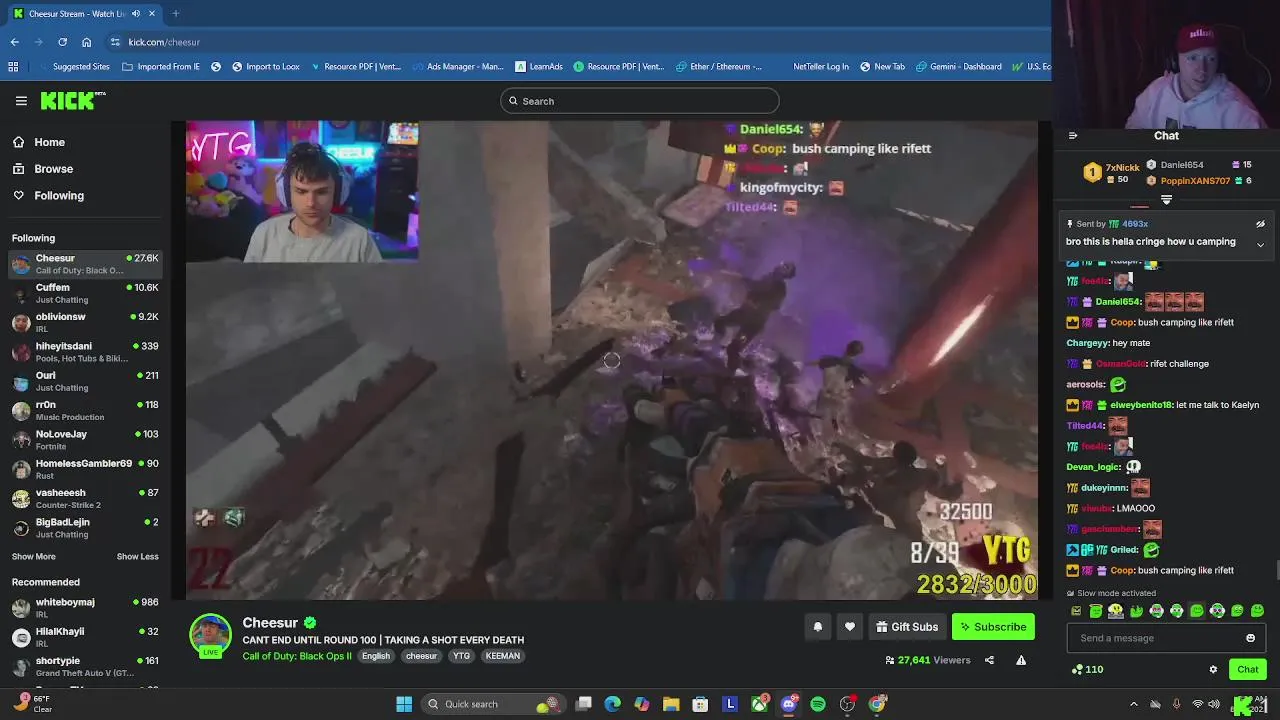
Task: Open File Explorer from the taskbar
Action: click(x=671, y=704)
